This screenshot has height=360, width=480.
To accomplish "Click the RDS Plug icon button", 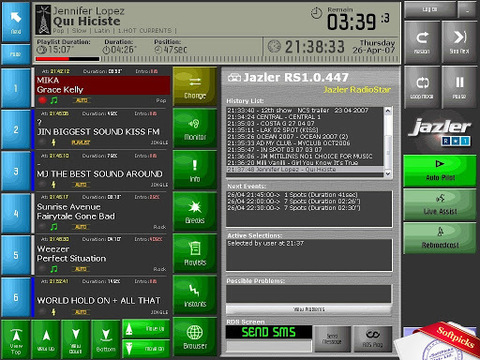I will pyautogui.click(x=373, y=339).
